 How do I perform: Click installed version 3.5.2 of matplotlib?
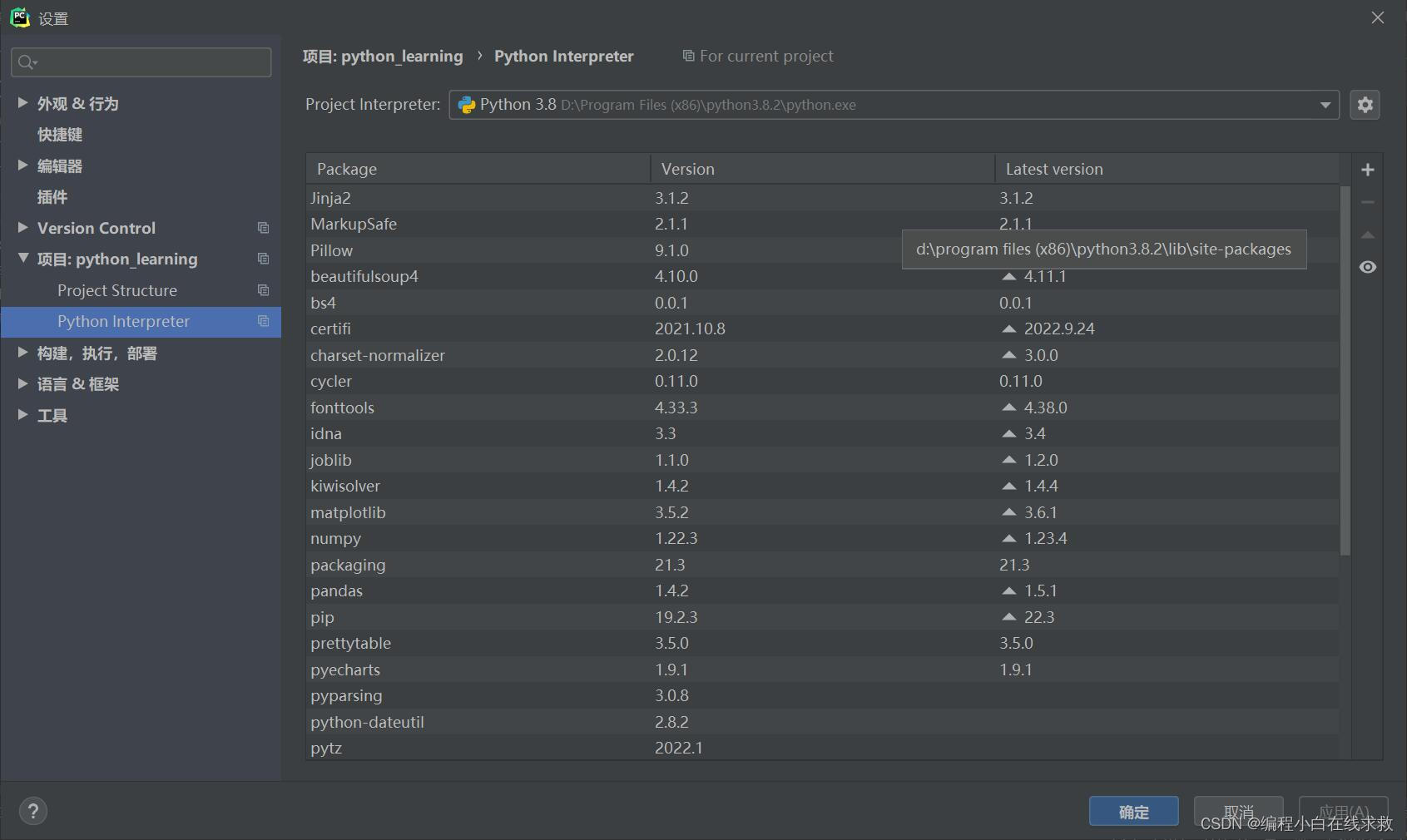pos(671,512)
